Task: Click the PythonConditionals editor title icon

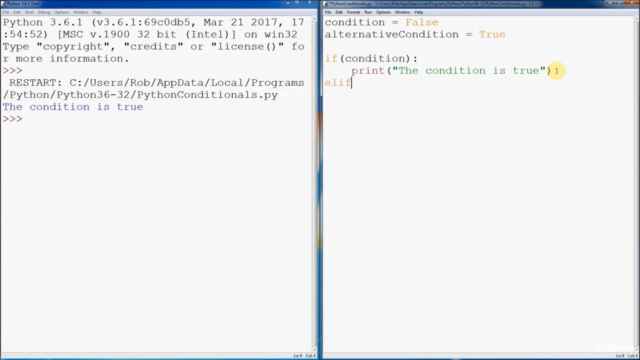Action: pyautogui.click(x=326, y=4)
